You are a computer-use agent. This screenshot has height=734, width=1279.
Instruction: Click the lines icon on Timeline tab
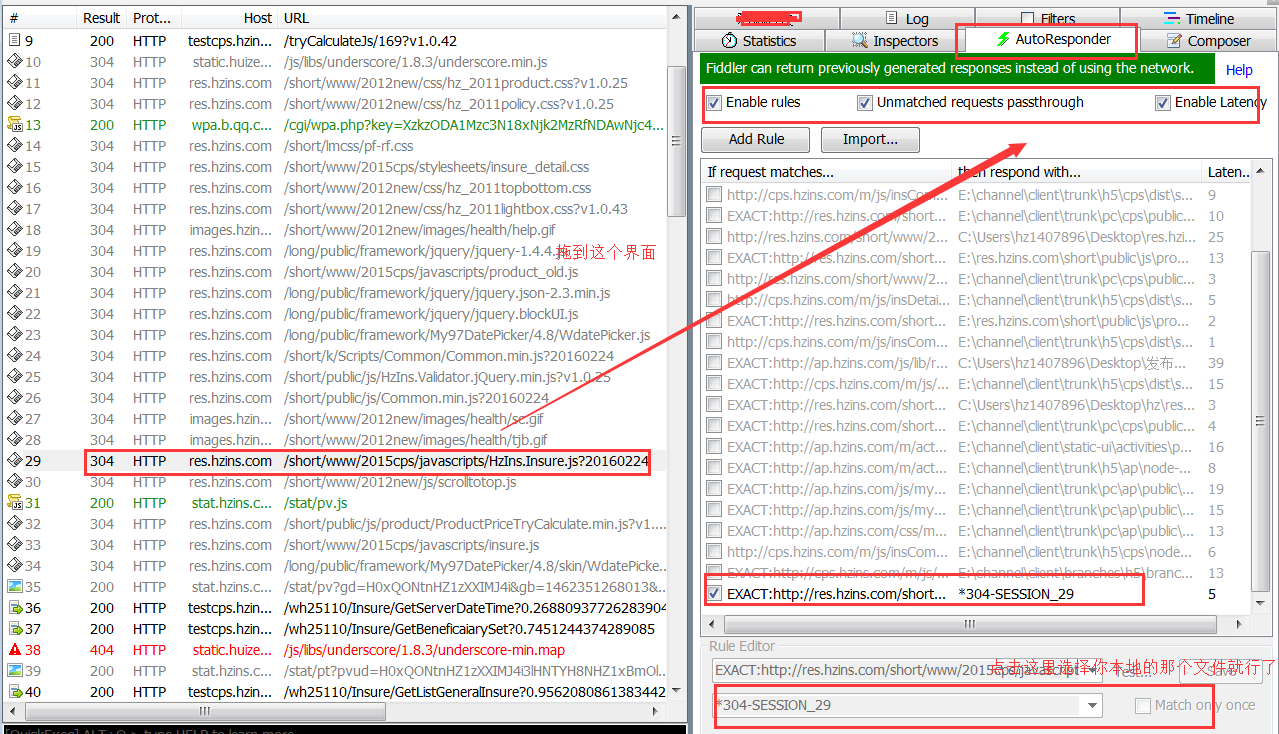click(1172, 19)
